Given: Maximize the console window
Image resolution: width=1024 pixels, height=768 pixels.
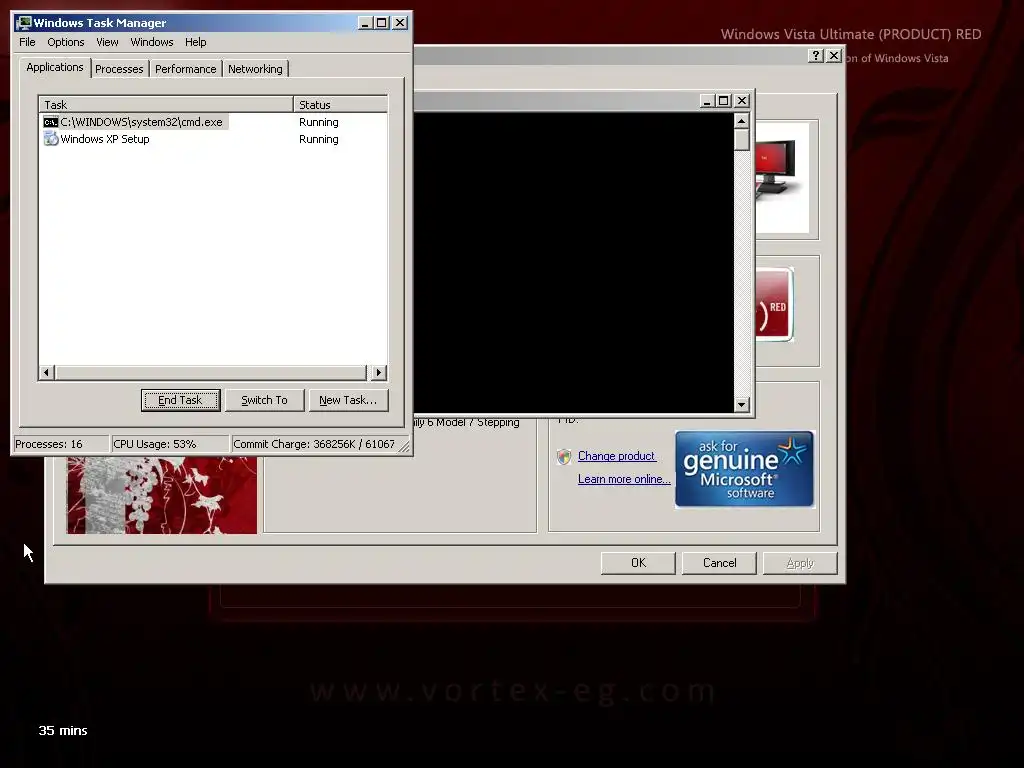Looking at the screenshot, I should pyautogui.click(x=724, y=101).
